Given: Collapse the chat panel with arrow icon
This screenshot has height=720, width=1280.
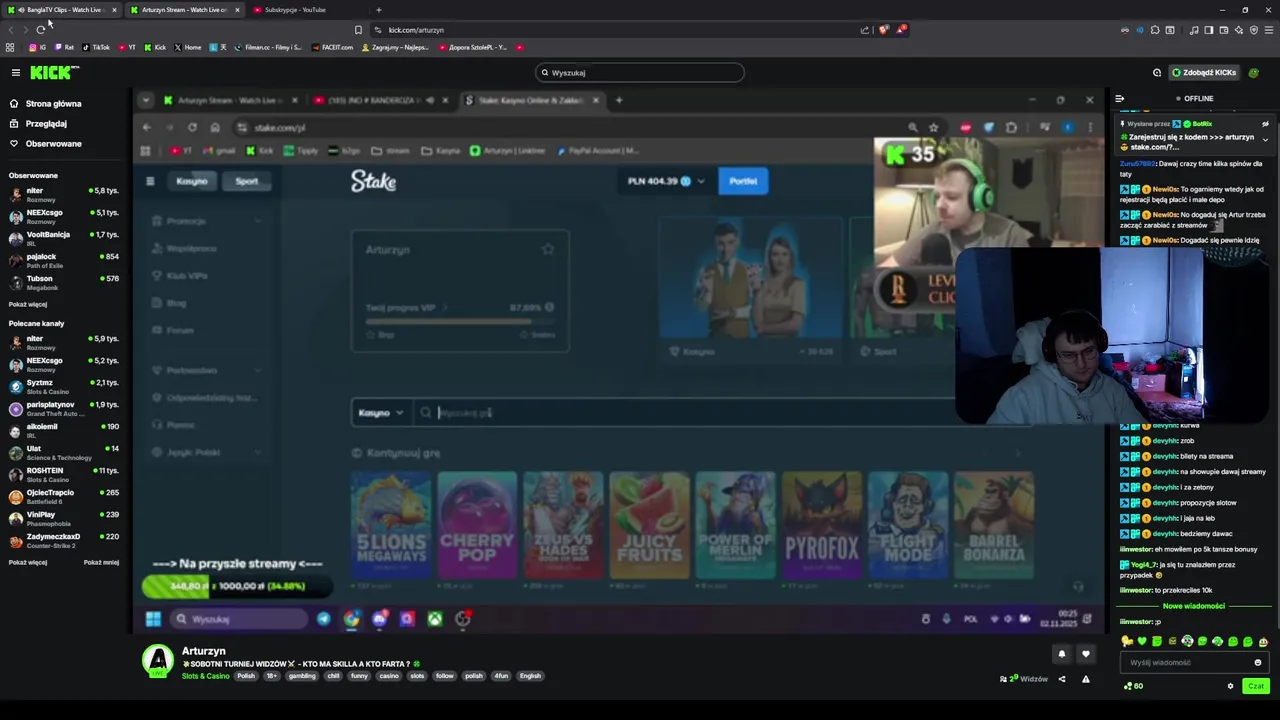Looking at the screenshot, I should pyautogui.click(x=1120, y=99).
